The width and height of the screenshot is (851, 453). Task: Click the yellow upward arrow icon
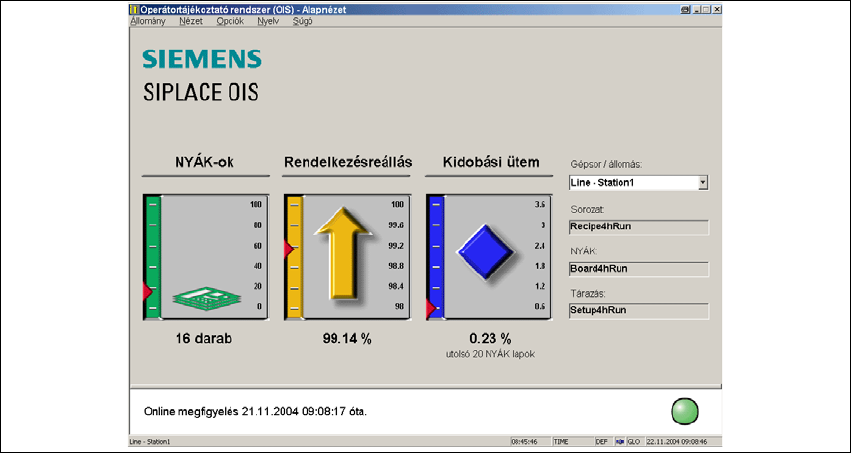pyautogui.click(x=344, y=253)
